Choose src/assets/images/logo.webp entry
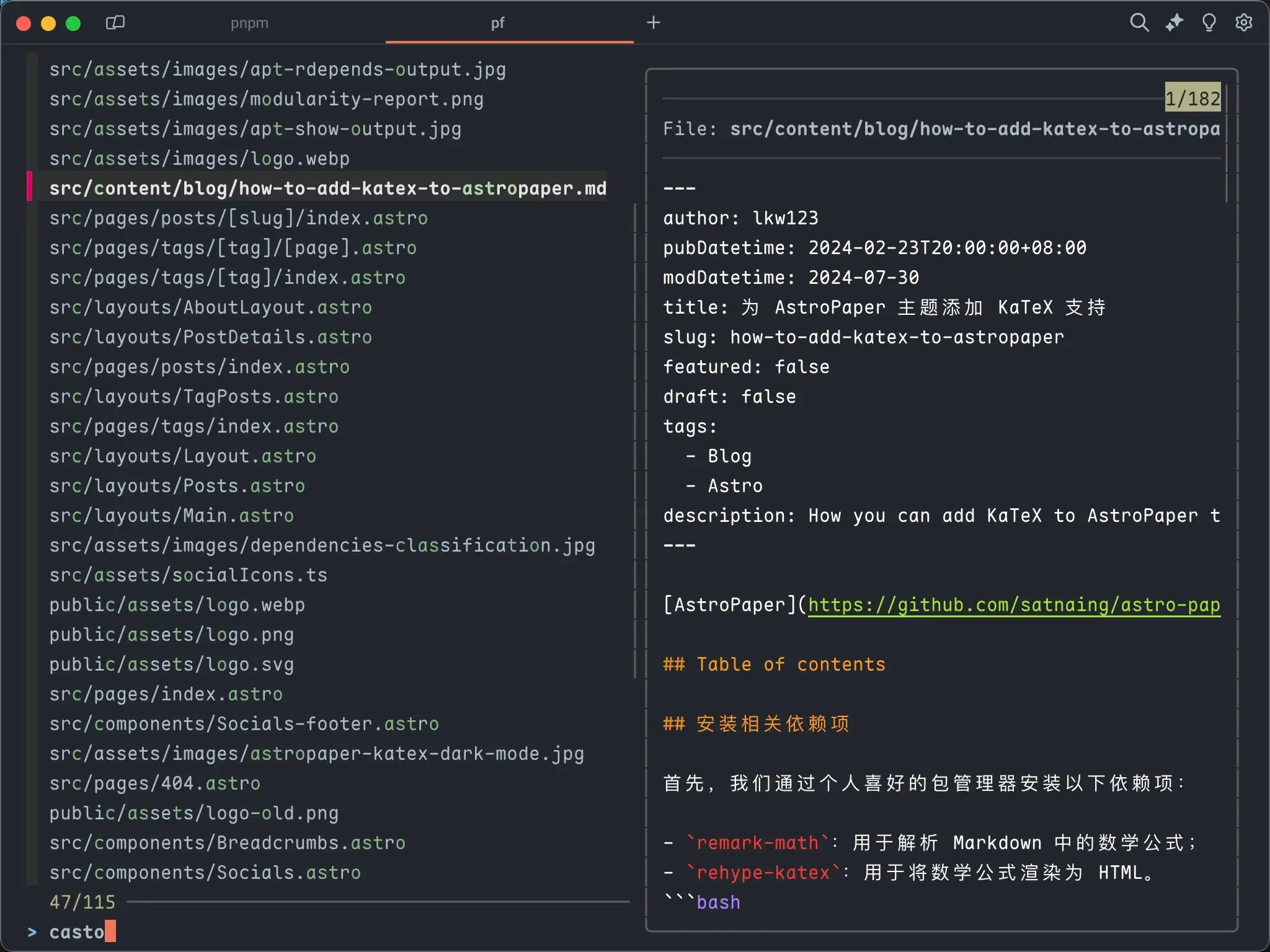Screen dimensions: 1270x952 pos(199,159)
